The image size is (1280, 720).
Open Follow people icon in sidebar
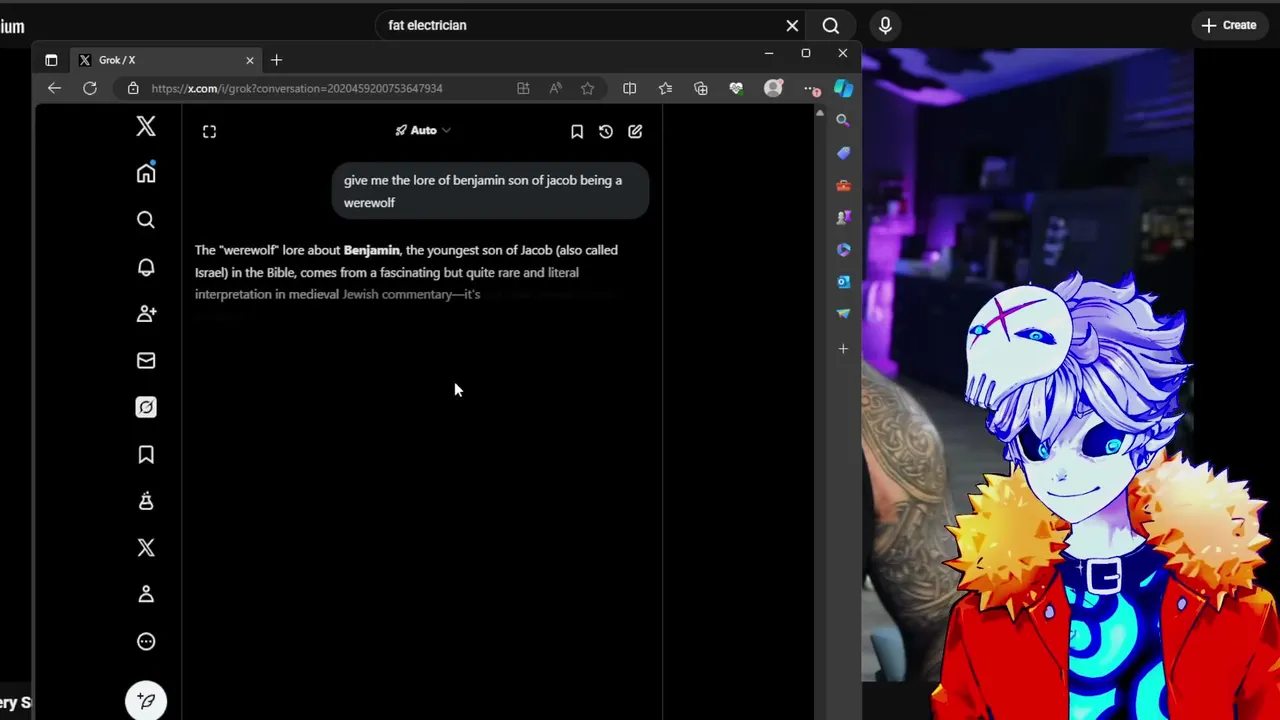click(146, 314)
